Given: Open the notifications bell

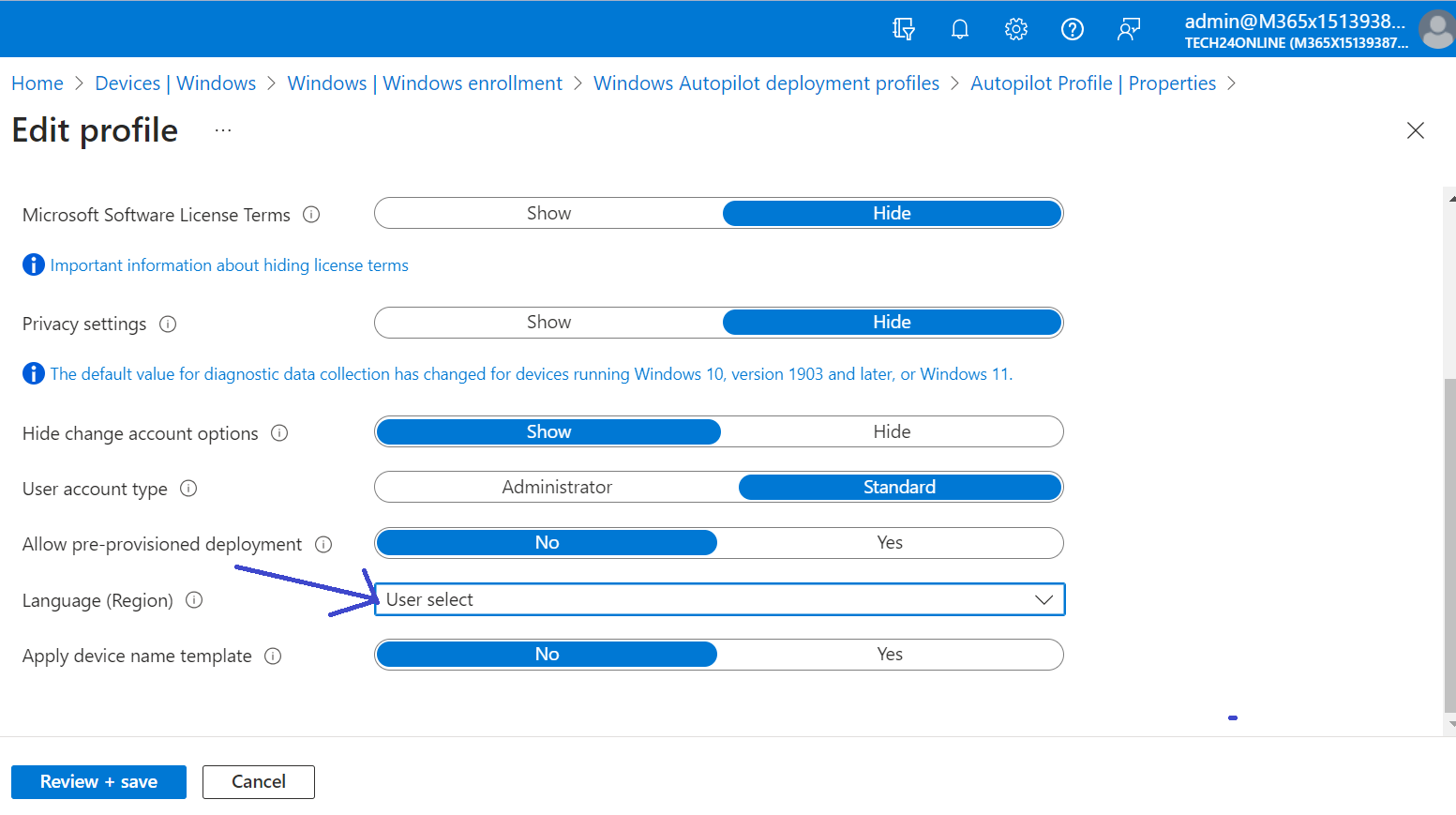Looking at the screenshot, I should pyautogui.click(x=959, y=29).
